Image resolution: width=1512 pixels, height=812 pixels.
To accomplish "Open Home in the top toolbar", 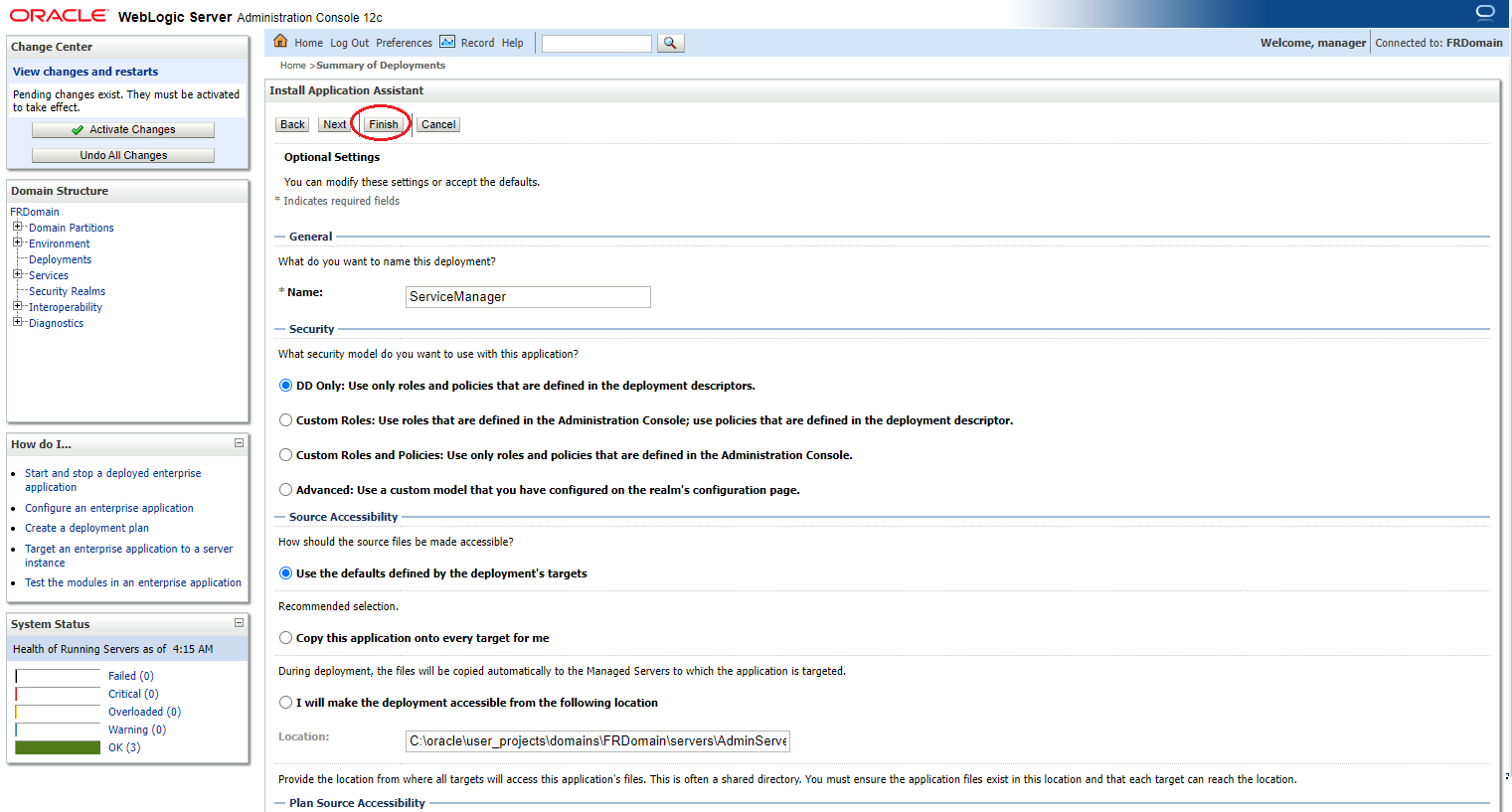I will point(308,43).
